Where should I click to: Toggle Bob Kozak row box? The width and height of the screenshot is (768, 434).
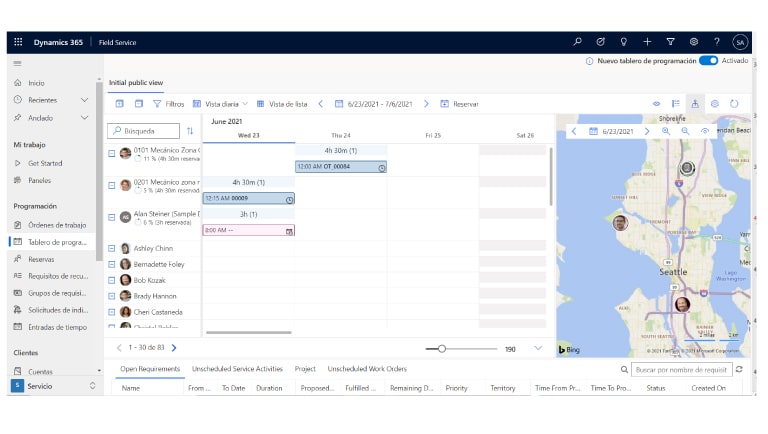coord(112,280)
